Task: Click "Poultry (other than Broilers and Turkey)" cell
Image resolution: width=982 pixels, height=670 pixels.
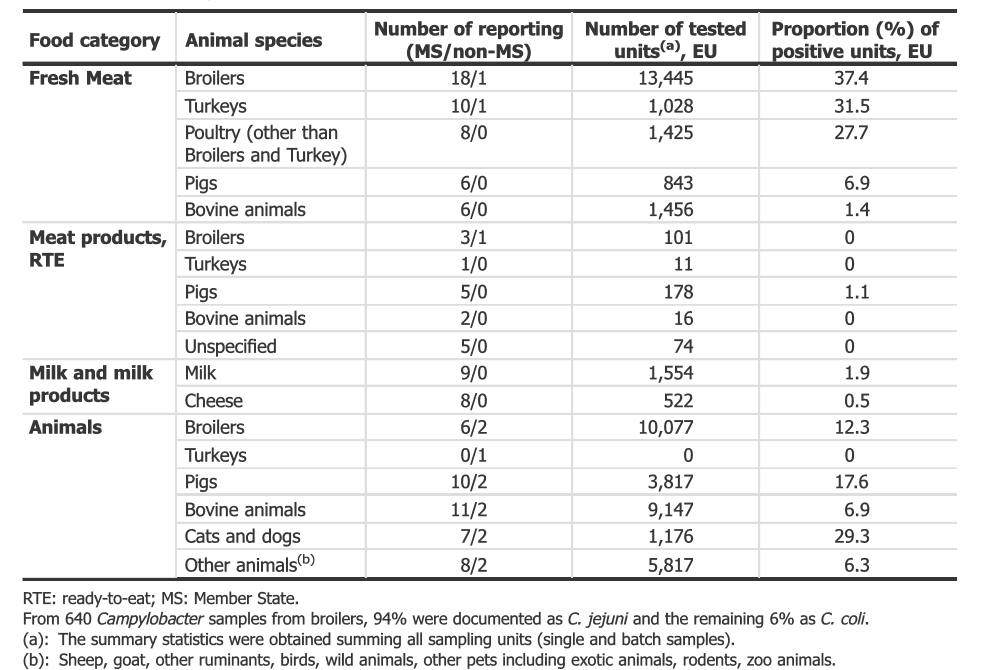Action: point(262,144)
